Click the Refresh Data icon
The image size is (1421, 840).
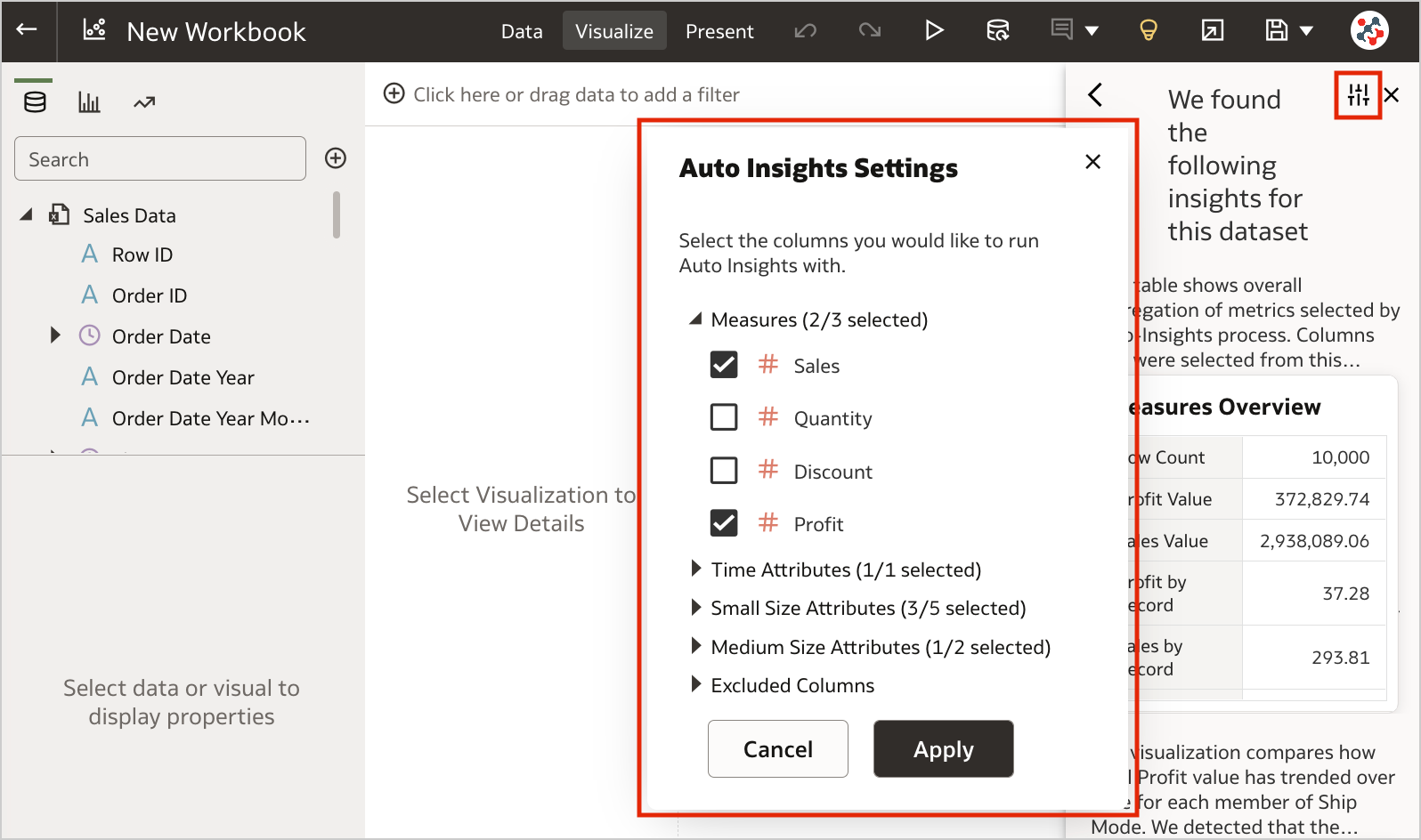997,31
